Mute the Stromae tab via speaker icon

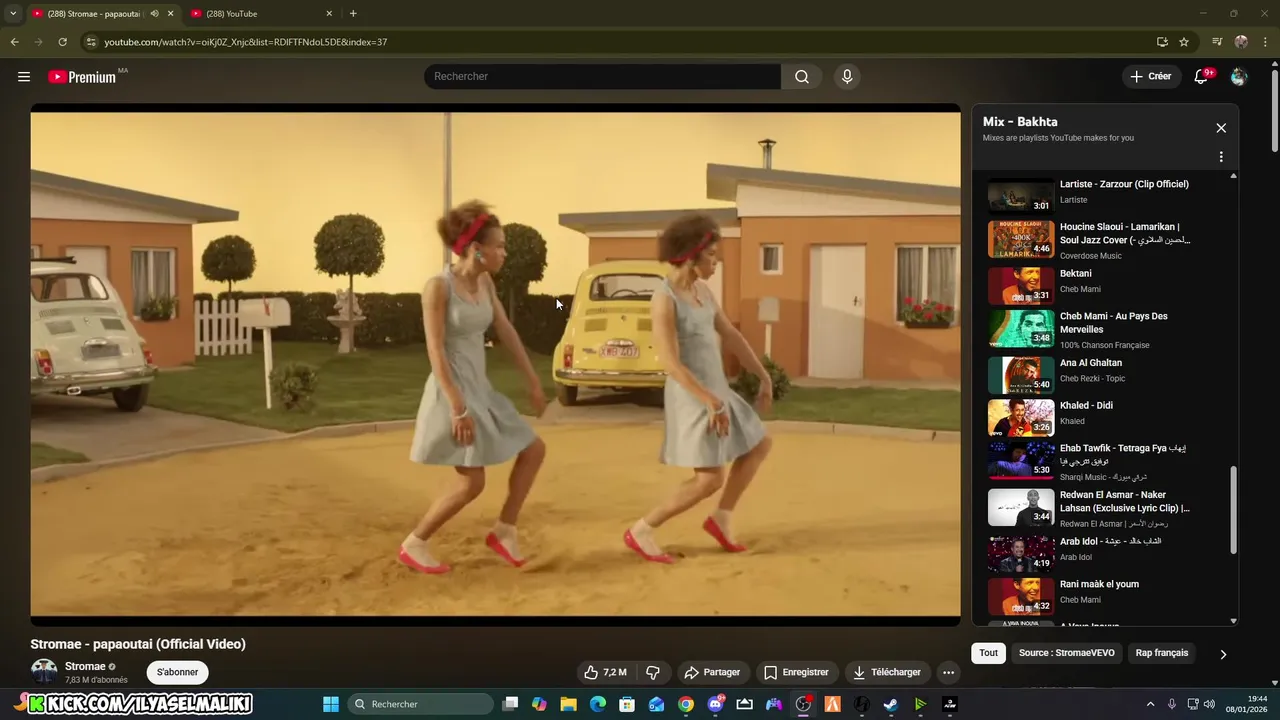tap(154, 13)
